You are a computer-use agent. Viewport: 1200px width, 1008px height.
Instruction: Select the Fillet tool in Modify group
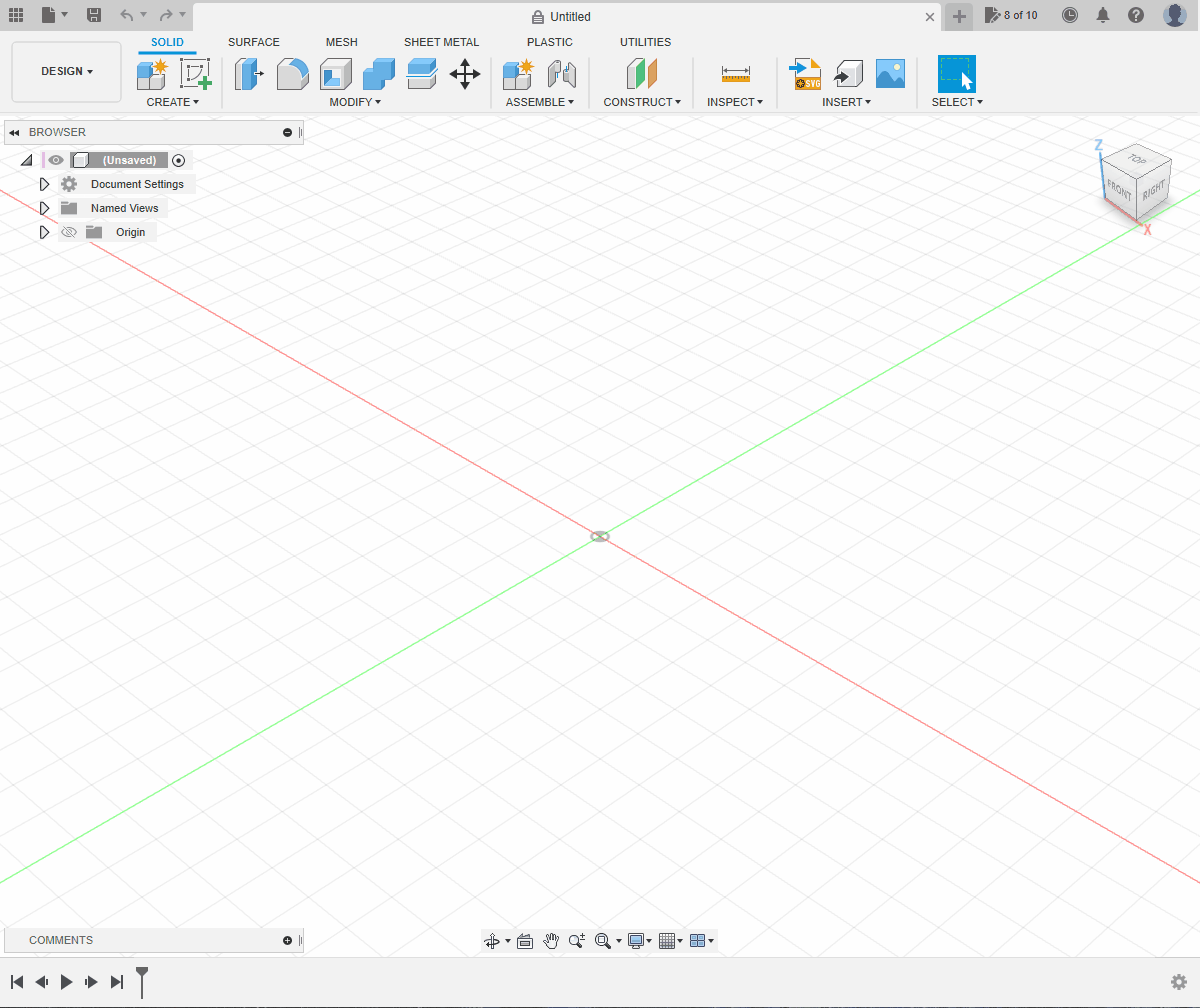pyautogui.click(x=292, y=74)
